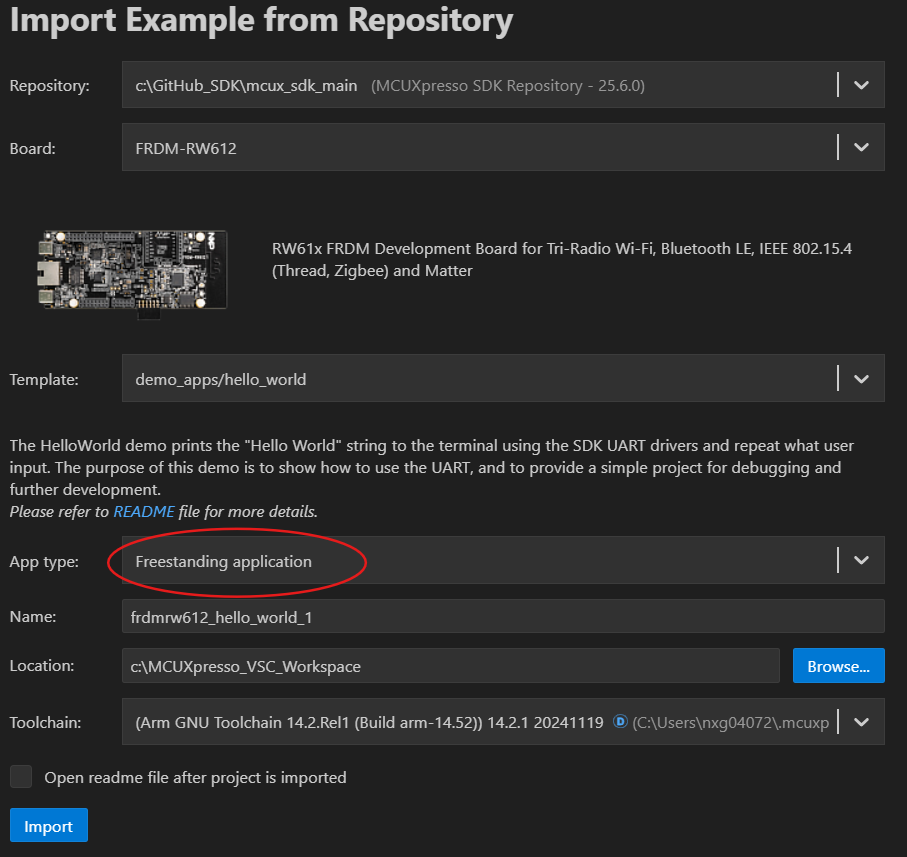Viewport: 907px width, 857px height.
Task: Click the blue D icon in Toolchain field
Action: (620, 722)
